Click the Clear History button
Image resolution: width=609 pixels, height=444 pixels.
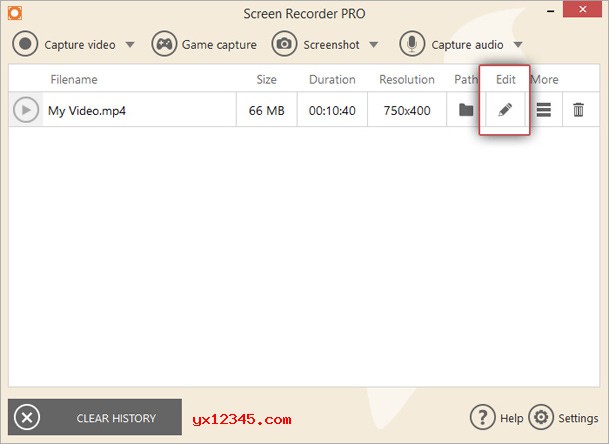point(95,417)
